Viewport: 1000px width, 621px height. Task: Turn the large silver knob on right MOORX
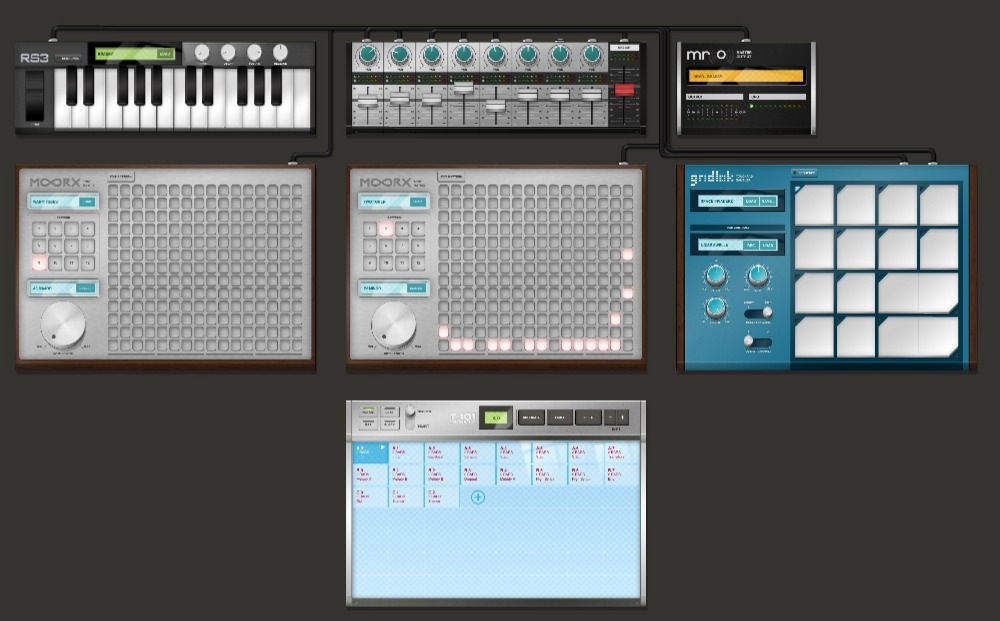393,325
